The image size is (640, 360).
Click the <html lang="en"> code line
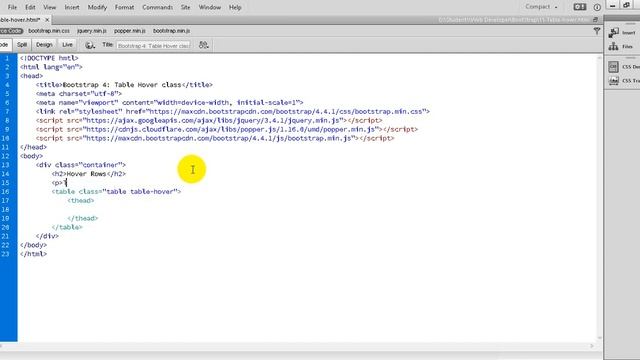tap(51, 67)
